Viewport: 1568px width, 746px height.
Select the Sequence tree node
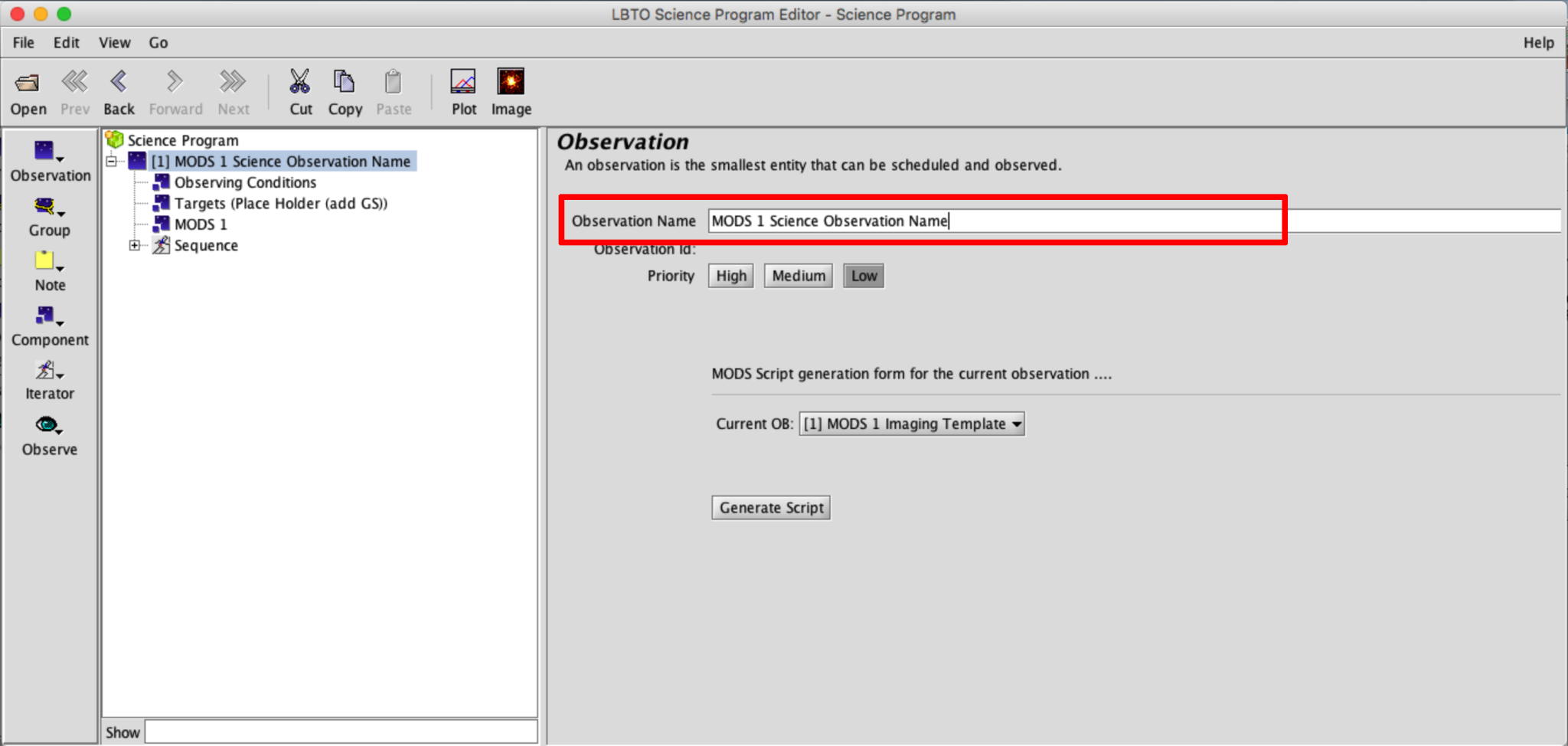[x=206, y=245]
